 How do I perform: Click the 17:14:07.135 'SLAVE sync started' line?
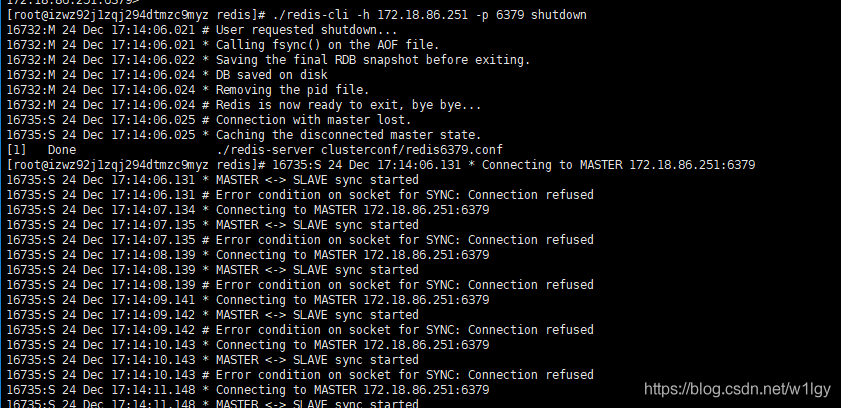point(212,225)
